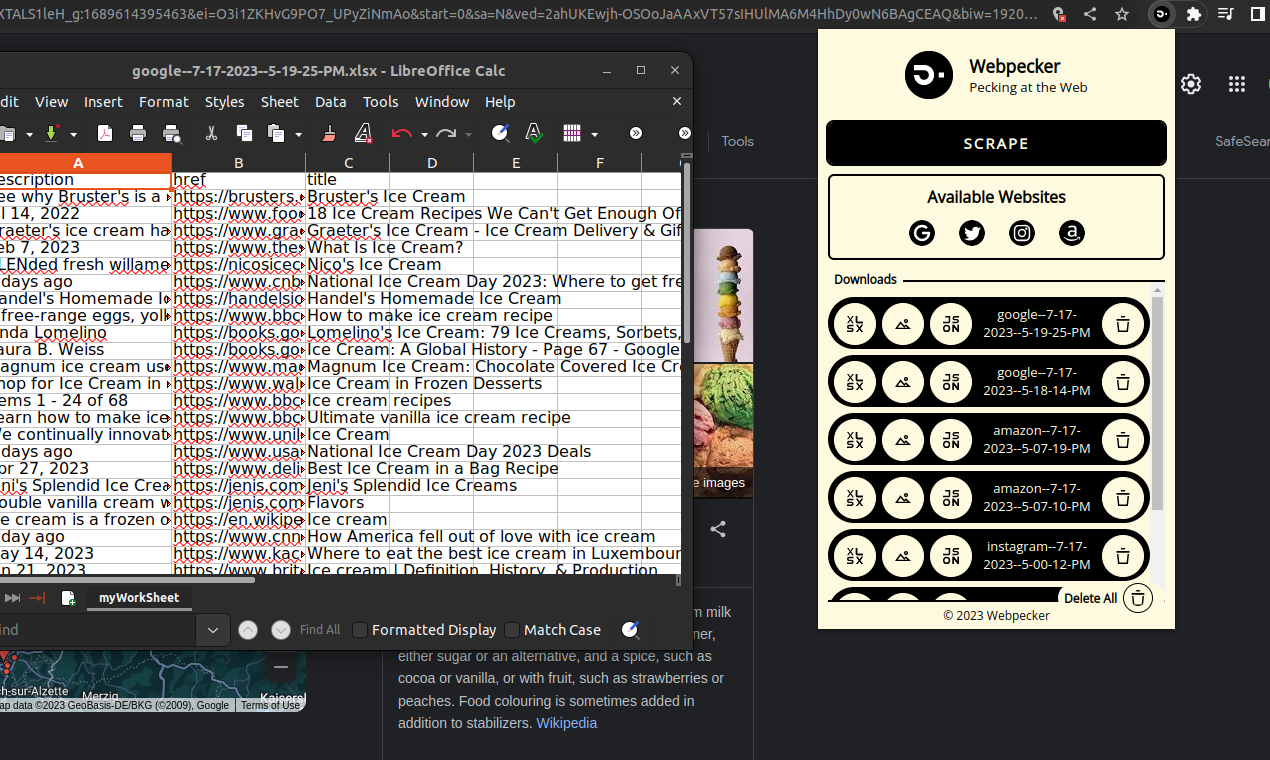This screenshot has width=1270, height=760.
Task: Open the Google apps grid icon
Action: pyautogui.click(x=1237, y=84)
